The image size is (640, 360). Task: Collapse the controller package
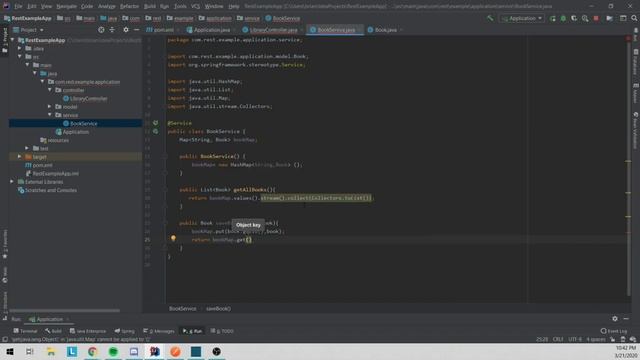tap(50, 90)
